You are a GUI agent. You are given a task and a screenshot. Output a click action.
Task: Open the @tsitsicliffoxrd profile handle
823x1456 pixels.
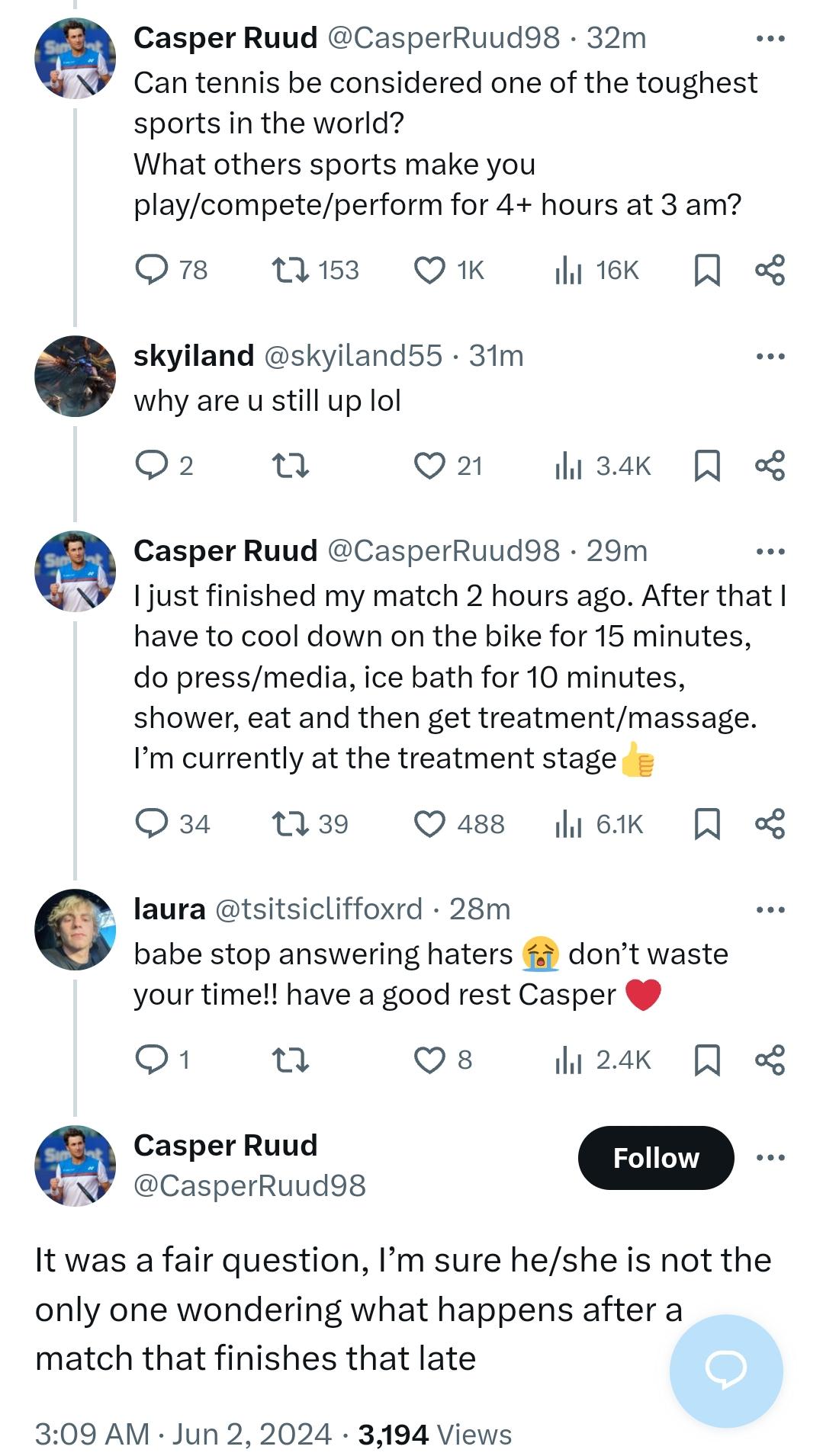click(x=319, y=909)
